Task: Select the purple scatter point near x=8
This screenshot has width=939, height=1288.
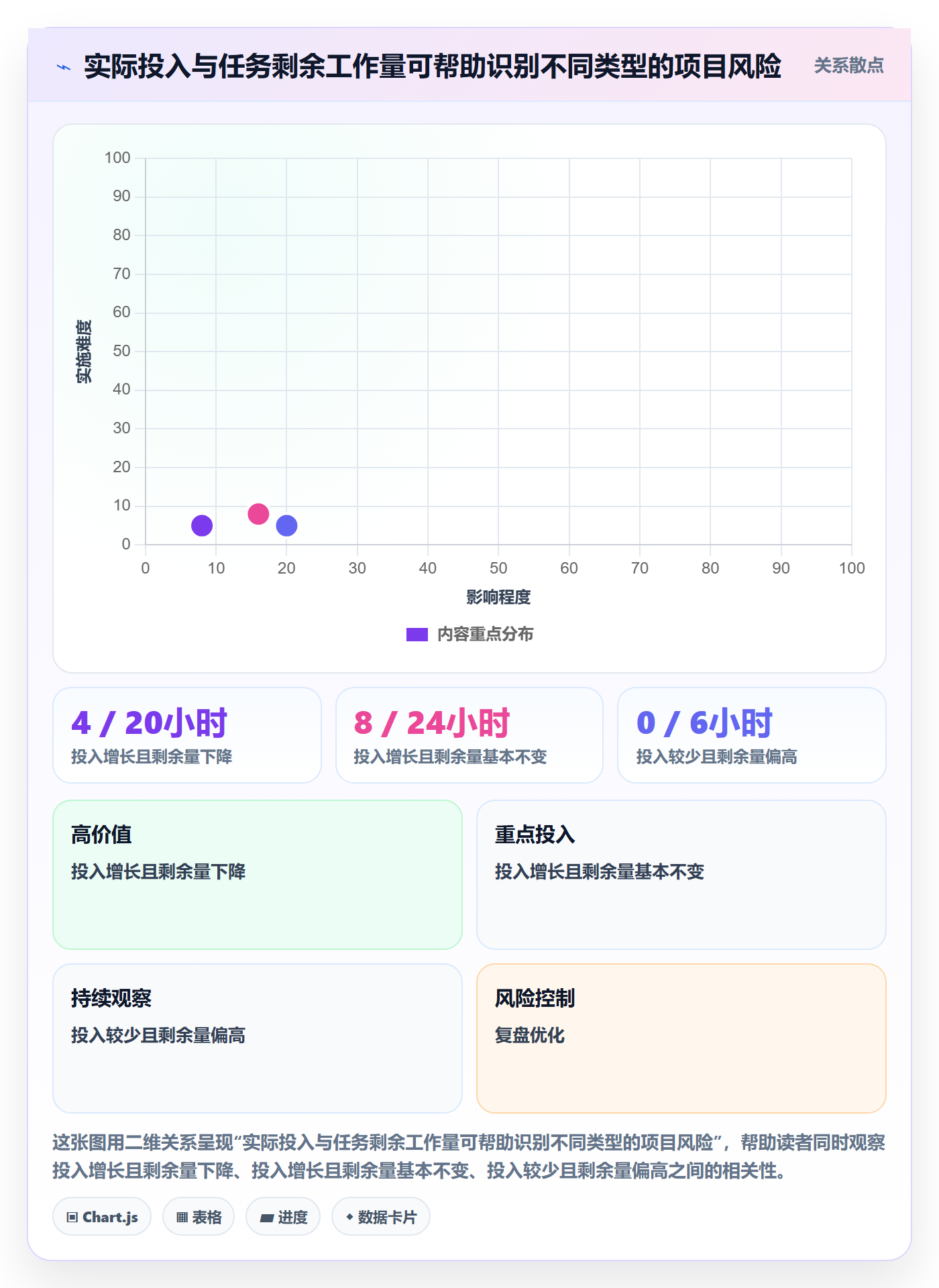Action: point(202,525)
